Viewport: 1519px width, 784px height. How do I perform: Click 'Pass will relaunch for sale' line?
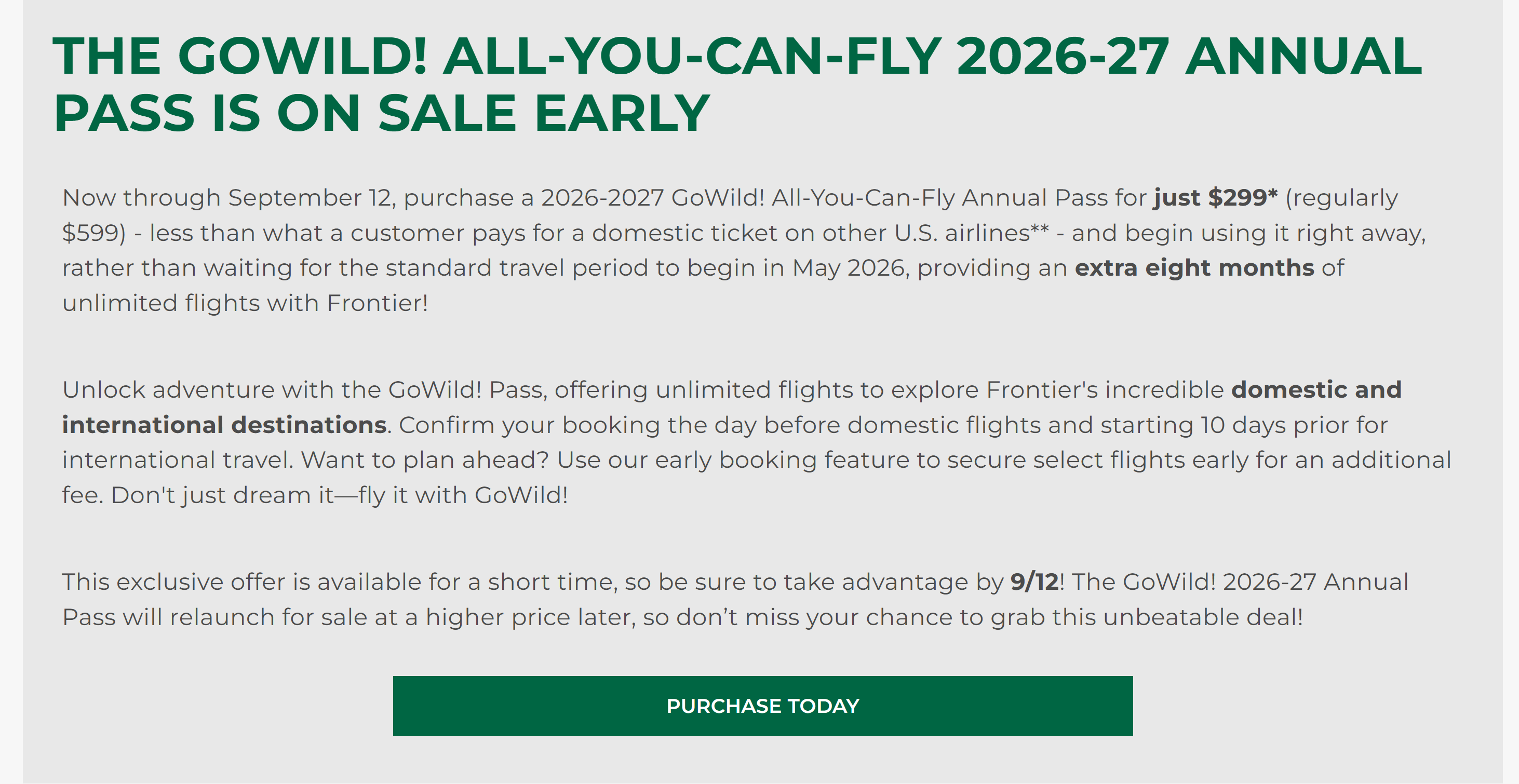[230, 617]
